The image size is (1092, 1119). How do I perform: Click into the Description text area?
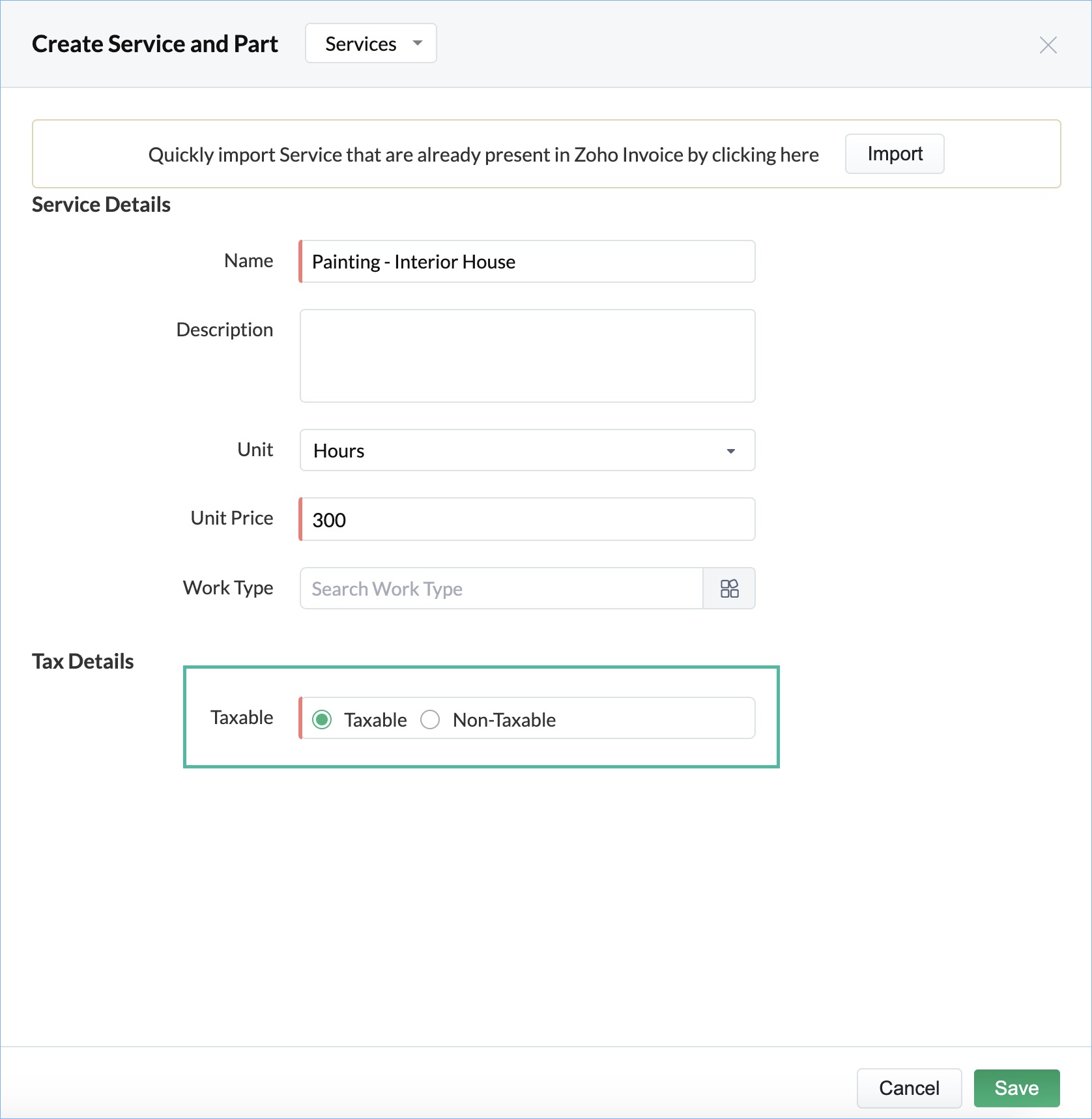(x=527, y=356)
